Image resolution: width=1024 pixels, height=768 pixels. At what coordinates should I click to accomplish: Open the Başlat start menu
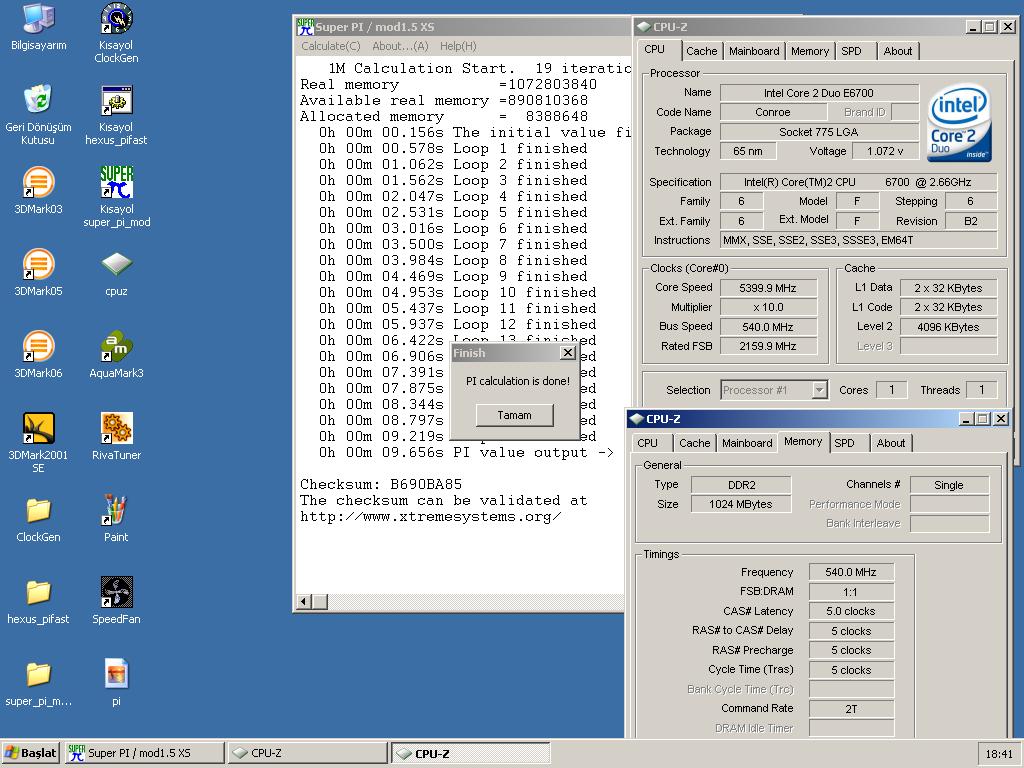coord(31,753)
